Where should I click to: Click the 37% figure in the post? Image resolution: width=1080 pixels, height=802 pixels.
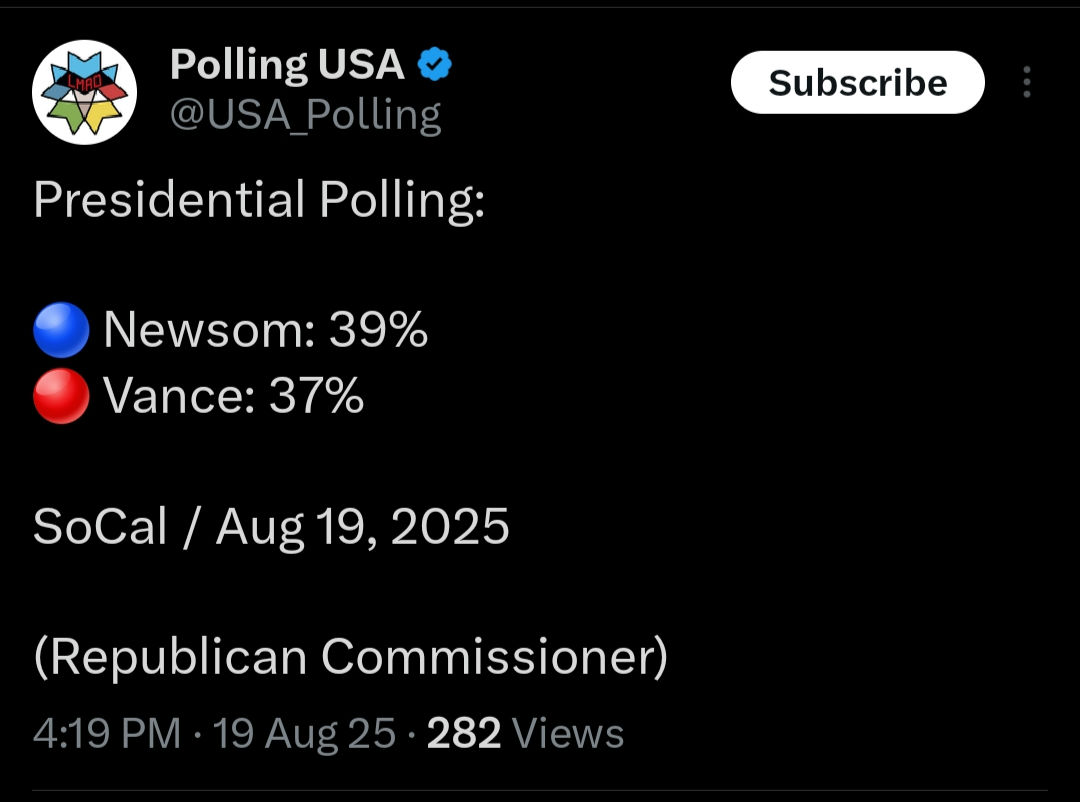click(x=316, y=395)
